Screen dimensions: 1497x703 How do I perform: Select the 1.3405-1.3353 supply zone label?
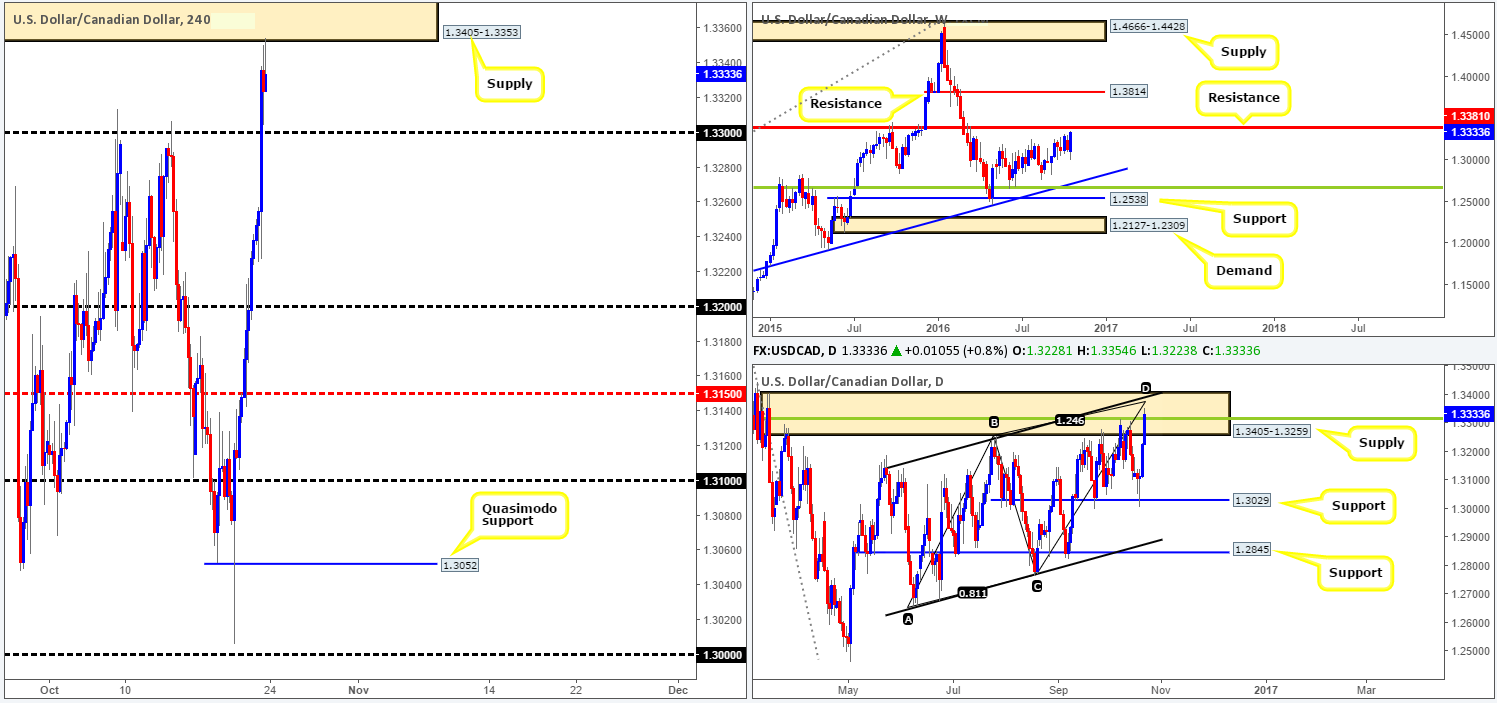[x=482, y=31]
